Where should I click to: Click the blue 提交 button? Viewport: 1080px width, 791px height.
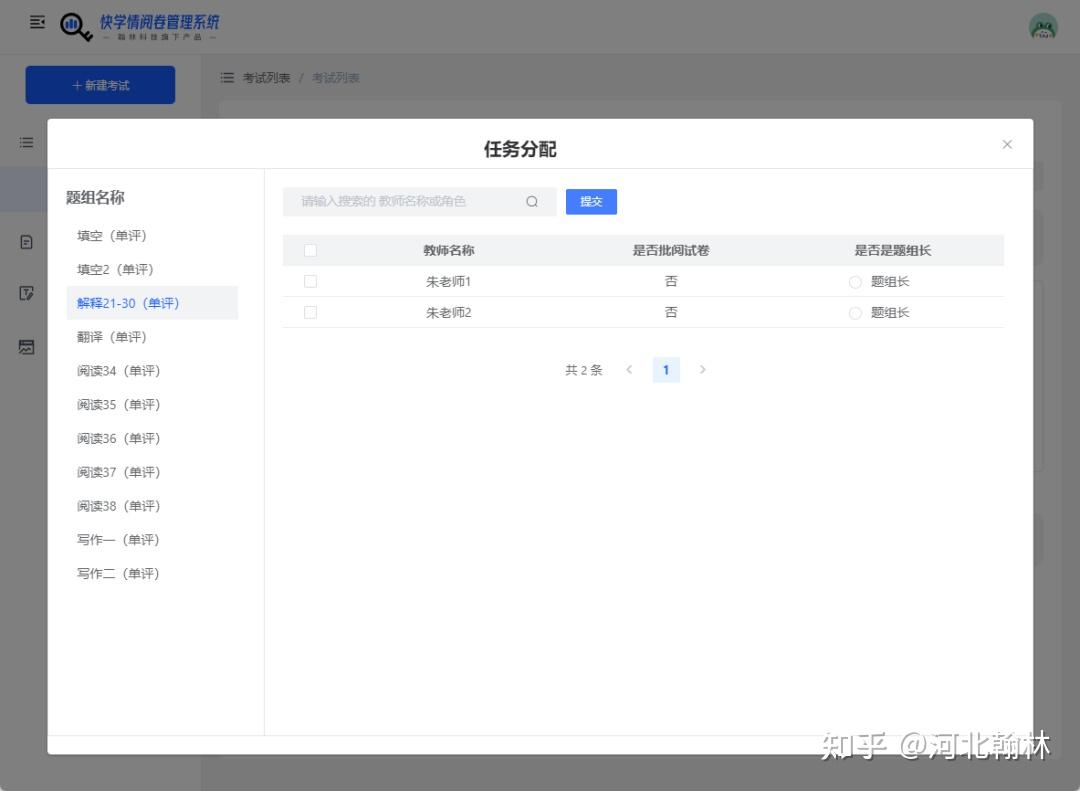coord(591,202)
